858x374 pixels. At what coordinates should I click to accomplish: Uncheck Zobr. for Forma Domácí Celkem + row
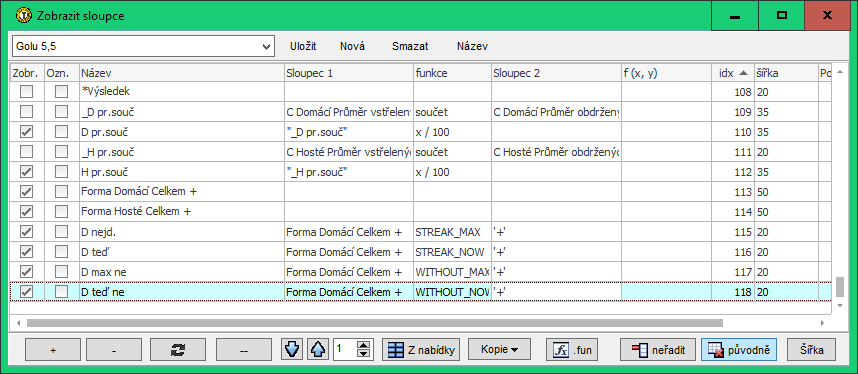pyautogui.click(x=26, y=192)
